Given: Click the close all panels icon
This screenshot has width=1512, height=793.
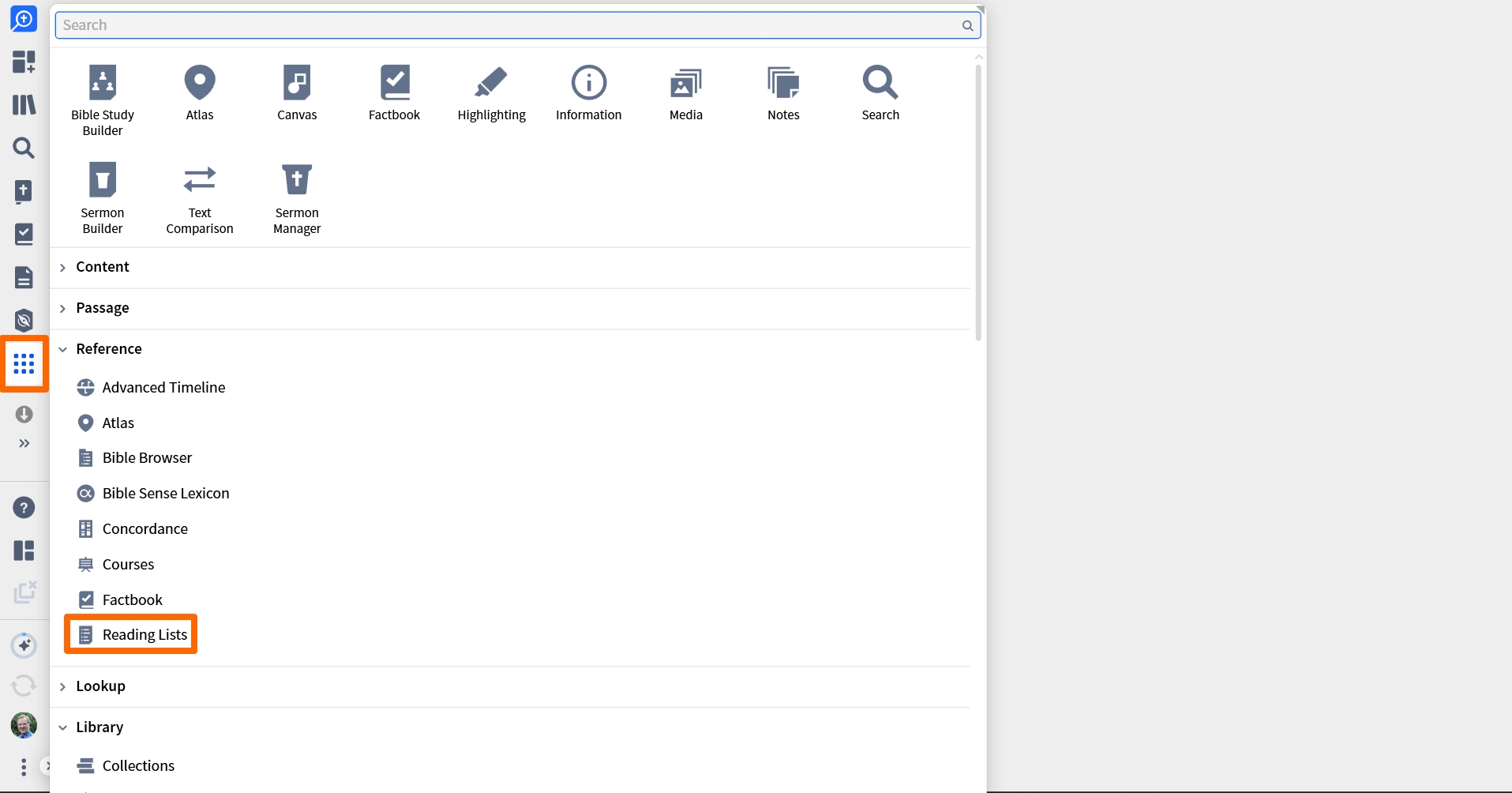Looking at the screenshot, I should pos(24,592).
